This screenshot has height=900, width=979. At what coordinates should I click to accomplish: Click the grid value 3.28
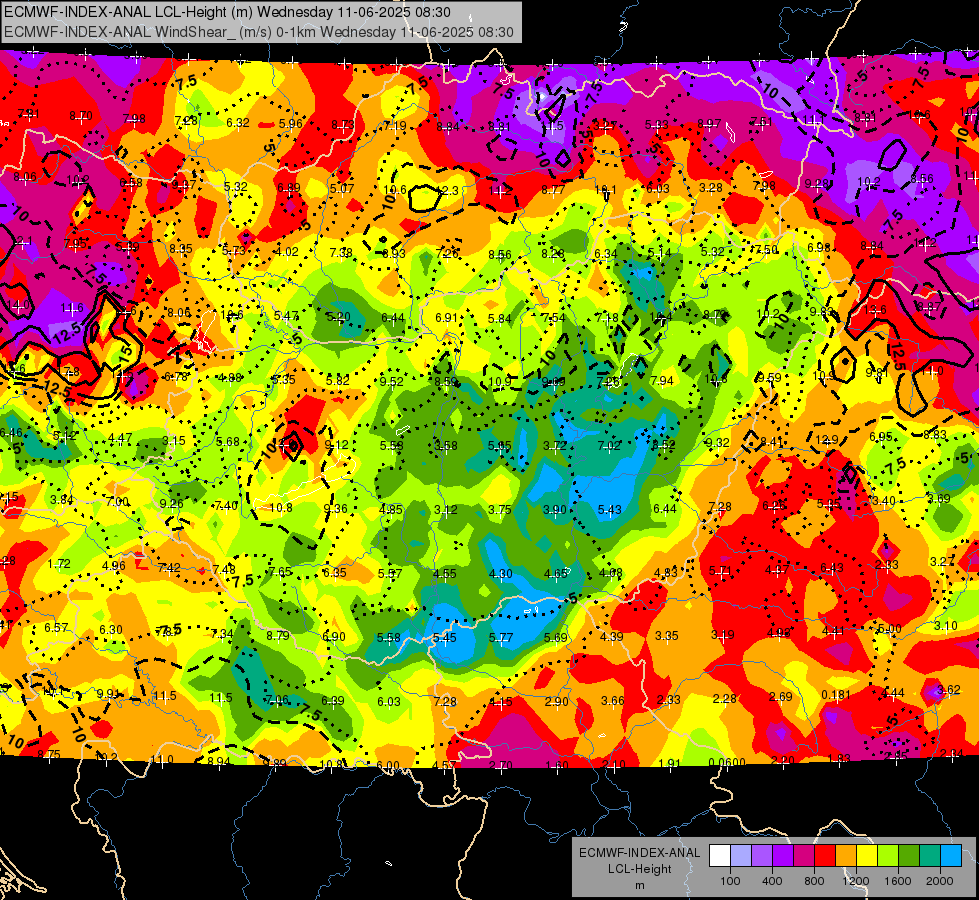(x=711, y=188)
